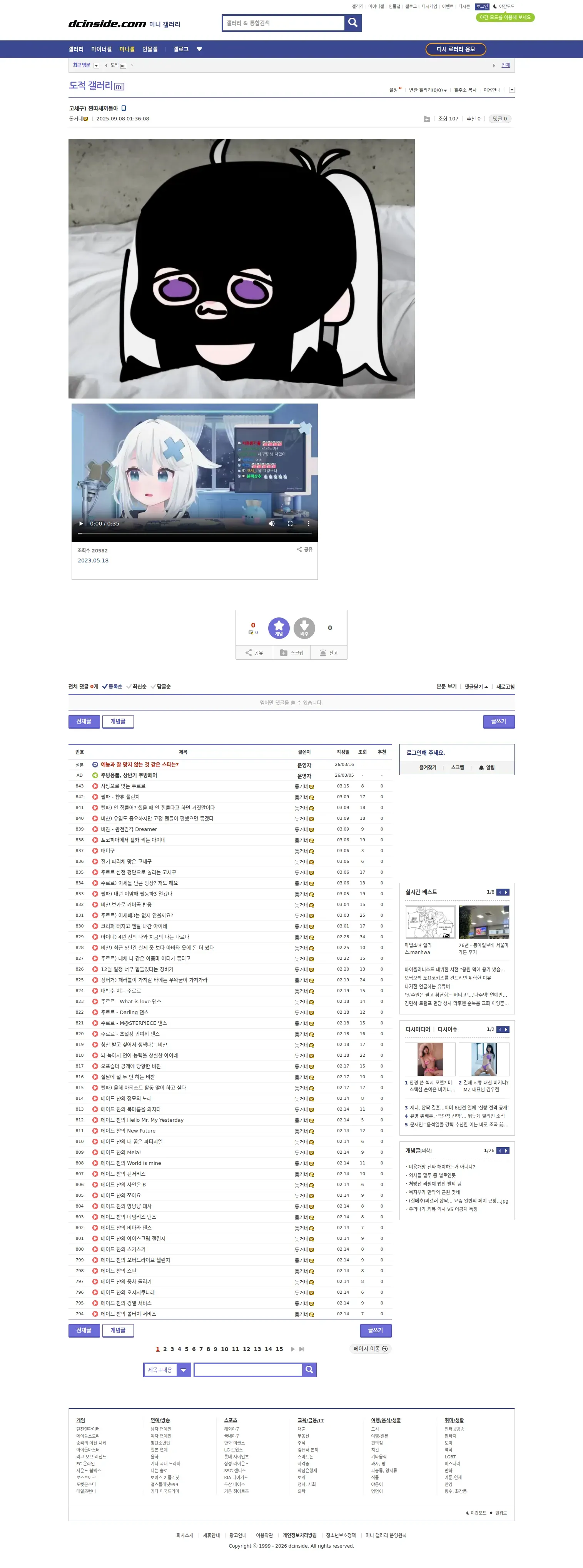Click the 스크랩 scrap button
Screen dimensions: 583x1568
pos(292,652)
